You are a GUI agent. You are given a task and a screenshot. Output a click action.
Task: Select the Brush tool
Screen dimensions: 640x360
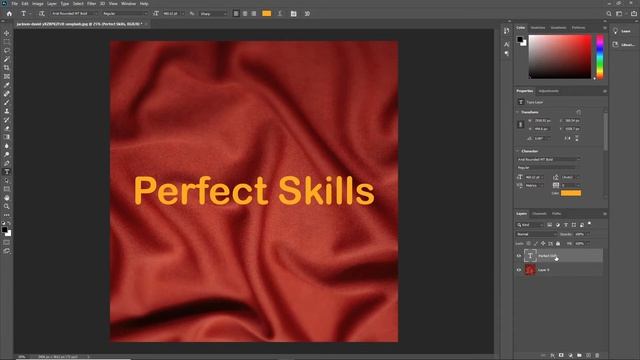(7, 102)
